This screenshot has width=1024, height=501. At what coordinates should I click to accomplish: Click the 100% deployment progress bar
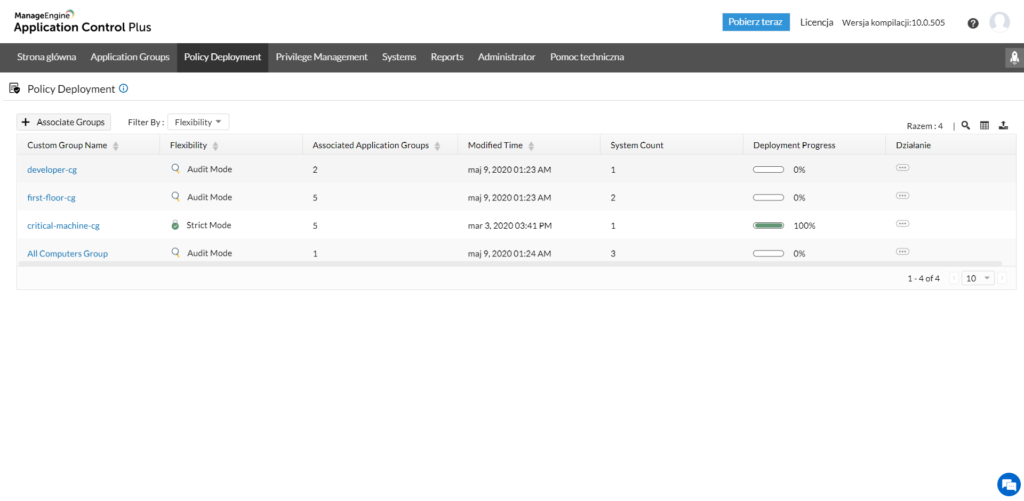[x=768, y=226]
